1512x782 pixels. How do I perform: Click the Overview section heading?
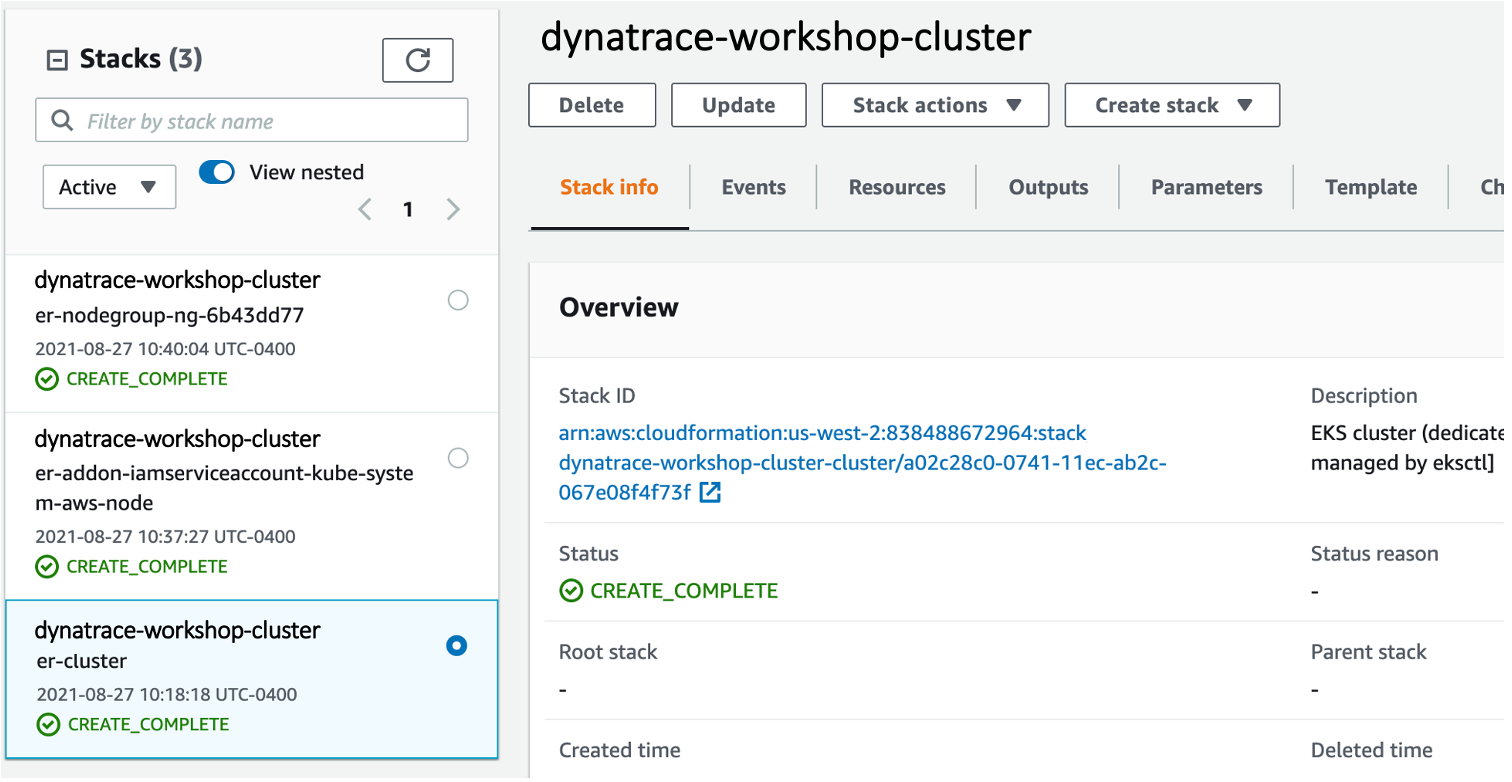[x=619, y=307]
